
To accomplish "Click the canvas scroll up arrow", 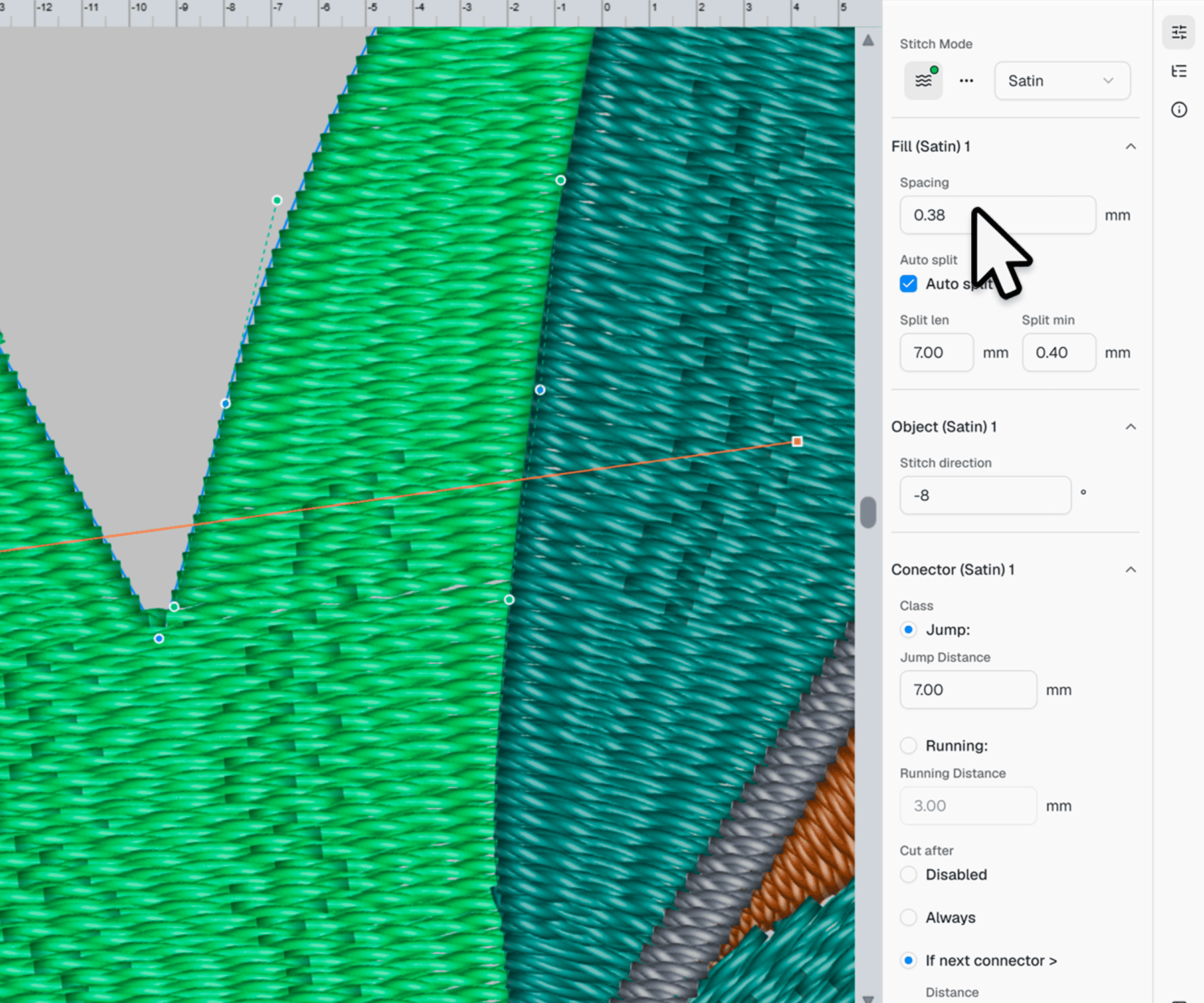I will pyautogui.click(x=868, y=40).
